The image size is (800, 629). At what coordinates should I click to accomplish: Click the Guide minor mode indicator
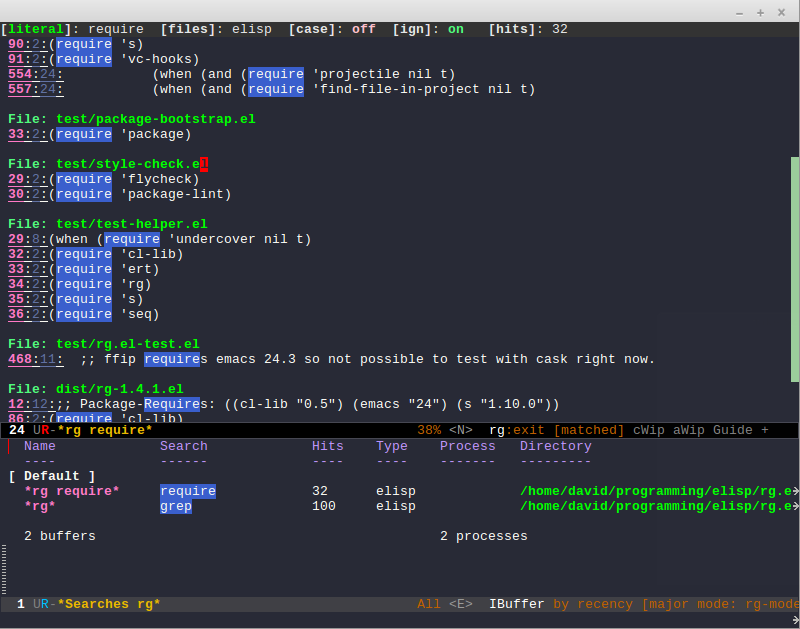(732, 430)
